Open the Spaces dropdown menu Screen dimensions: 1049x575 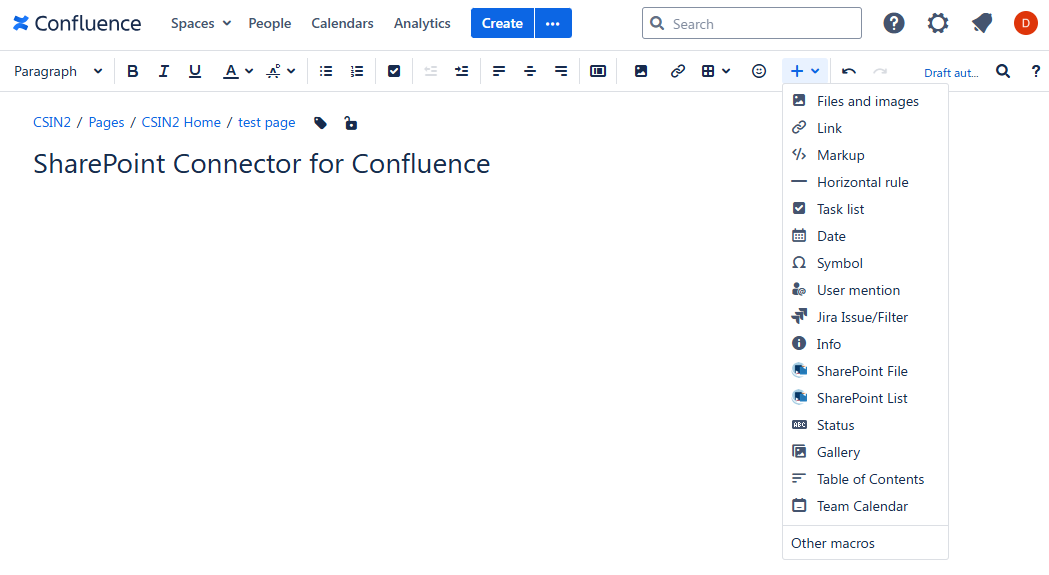point(200,23)
